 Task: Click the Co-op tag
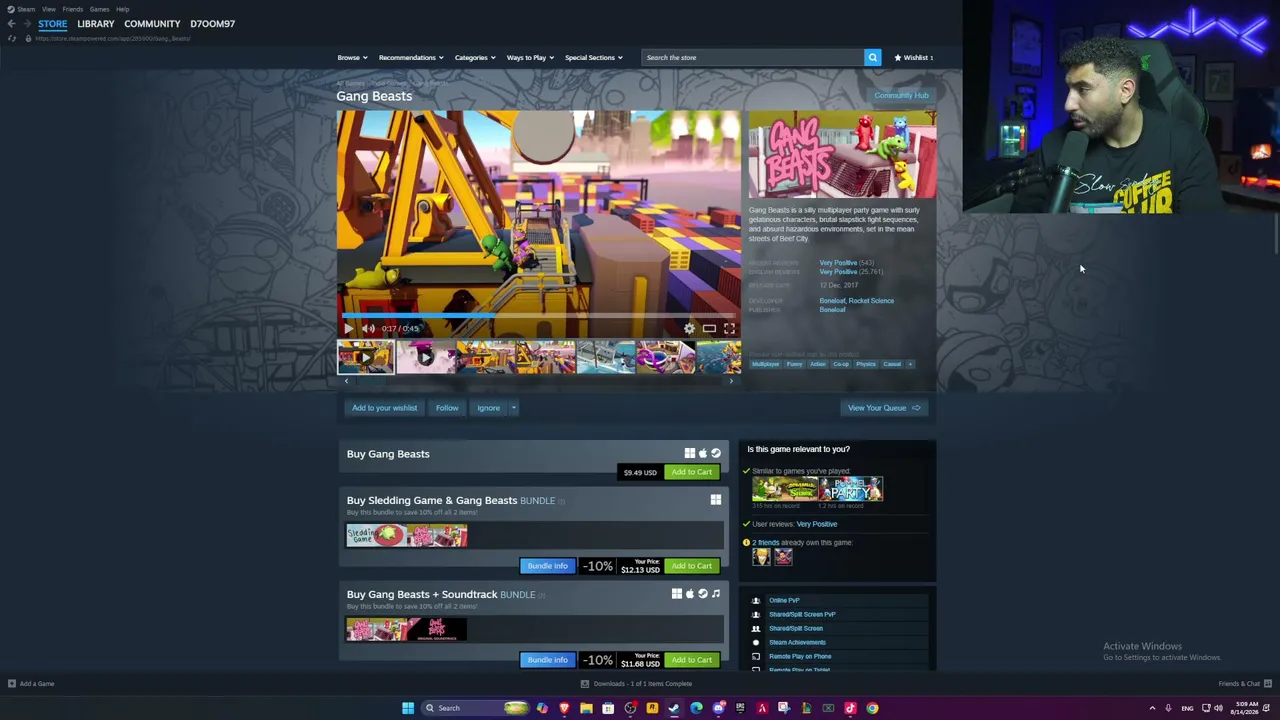pyautogui.click(x=841, y=364)
